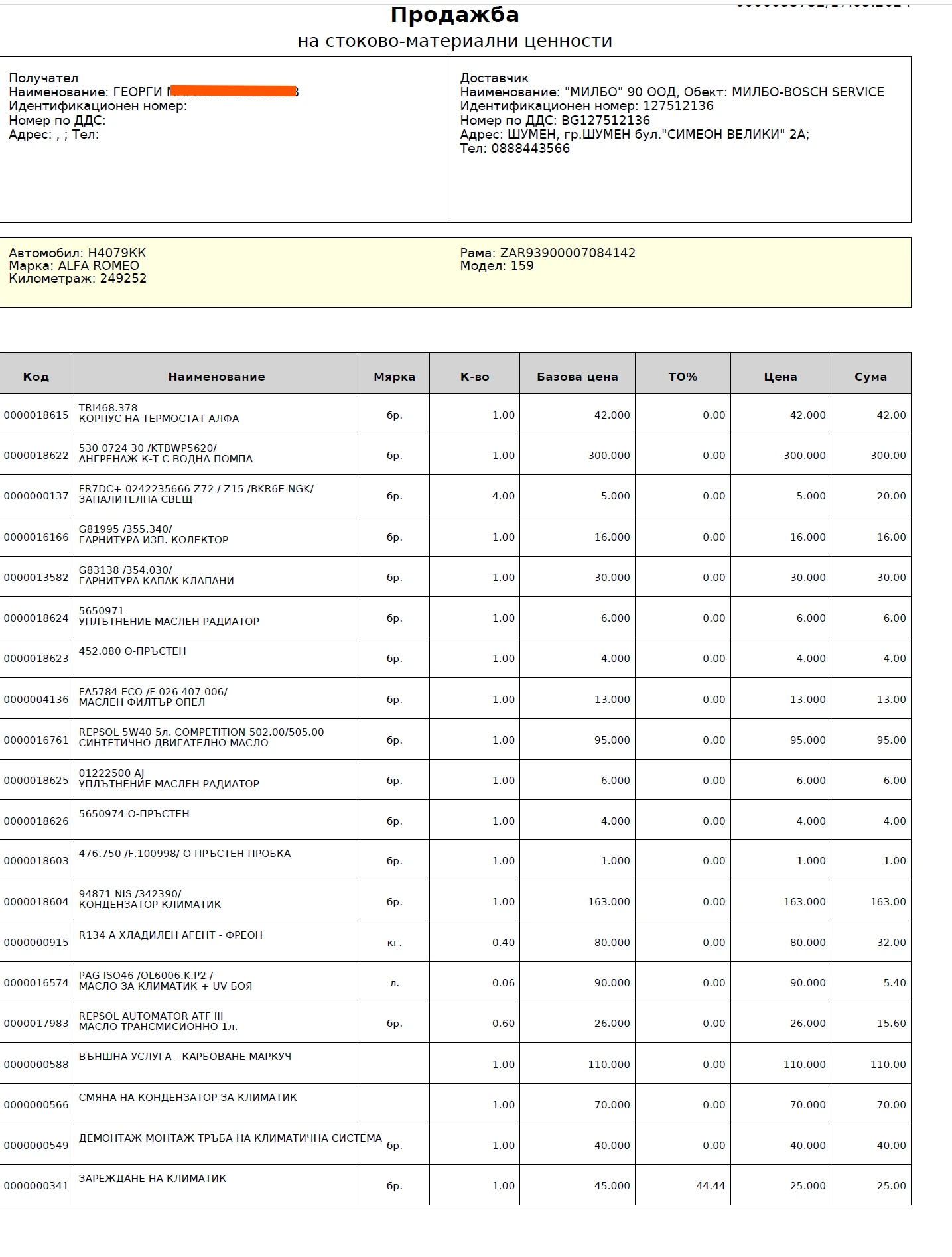952x1257 pixels.
Task: Select supplier VAT number BG127512136
Action: click(606, 121)
